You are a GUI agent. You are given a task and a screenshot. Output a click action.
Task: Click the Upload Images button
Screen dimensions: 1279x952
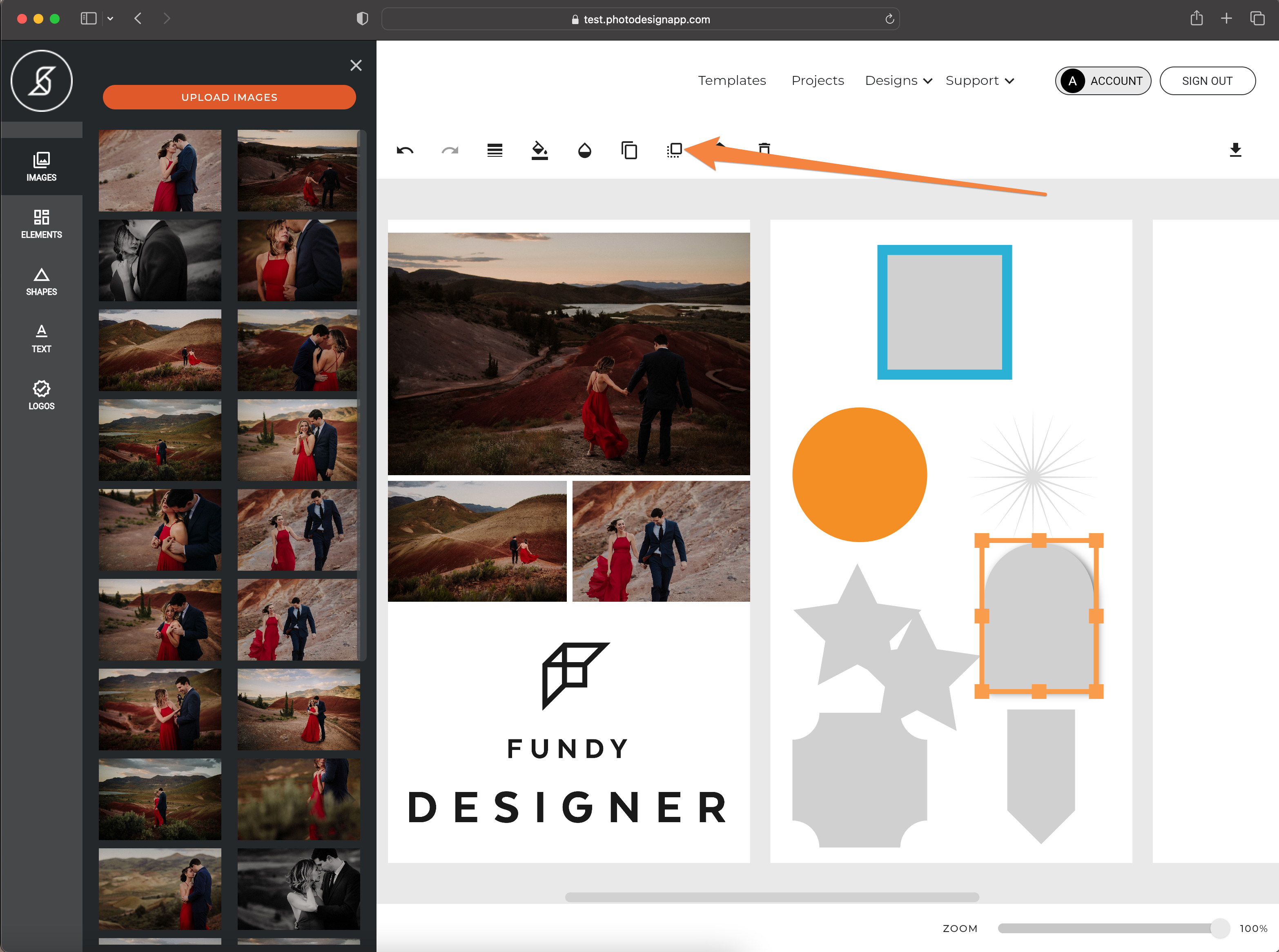[x=230, y=97]
